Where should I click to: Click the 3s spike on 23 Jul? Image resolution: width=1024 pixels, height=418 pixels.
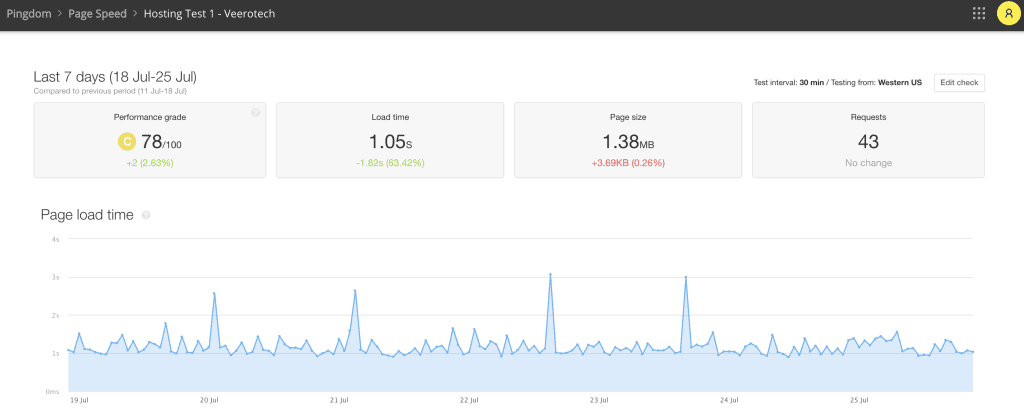pyautogui.click(x=686, y=277)
